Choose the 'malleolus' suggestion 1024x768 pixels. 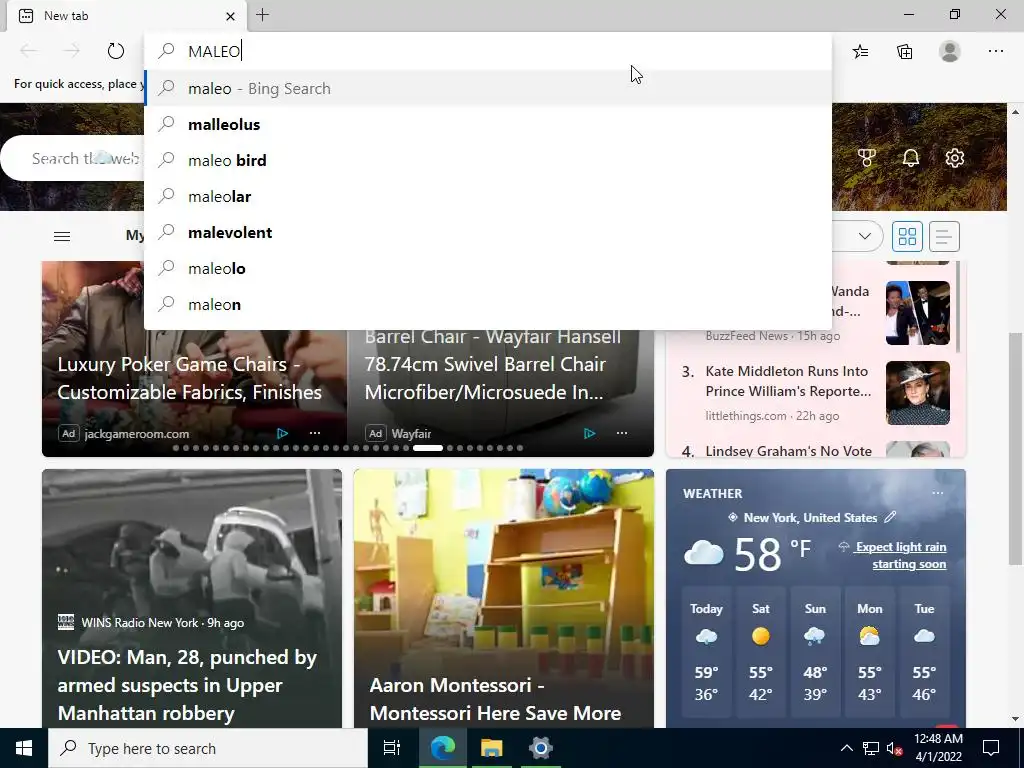(488, 124)
